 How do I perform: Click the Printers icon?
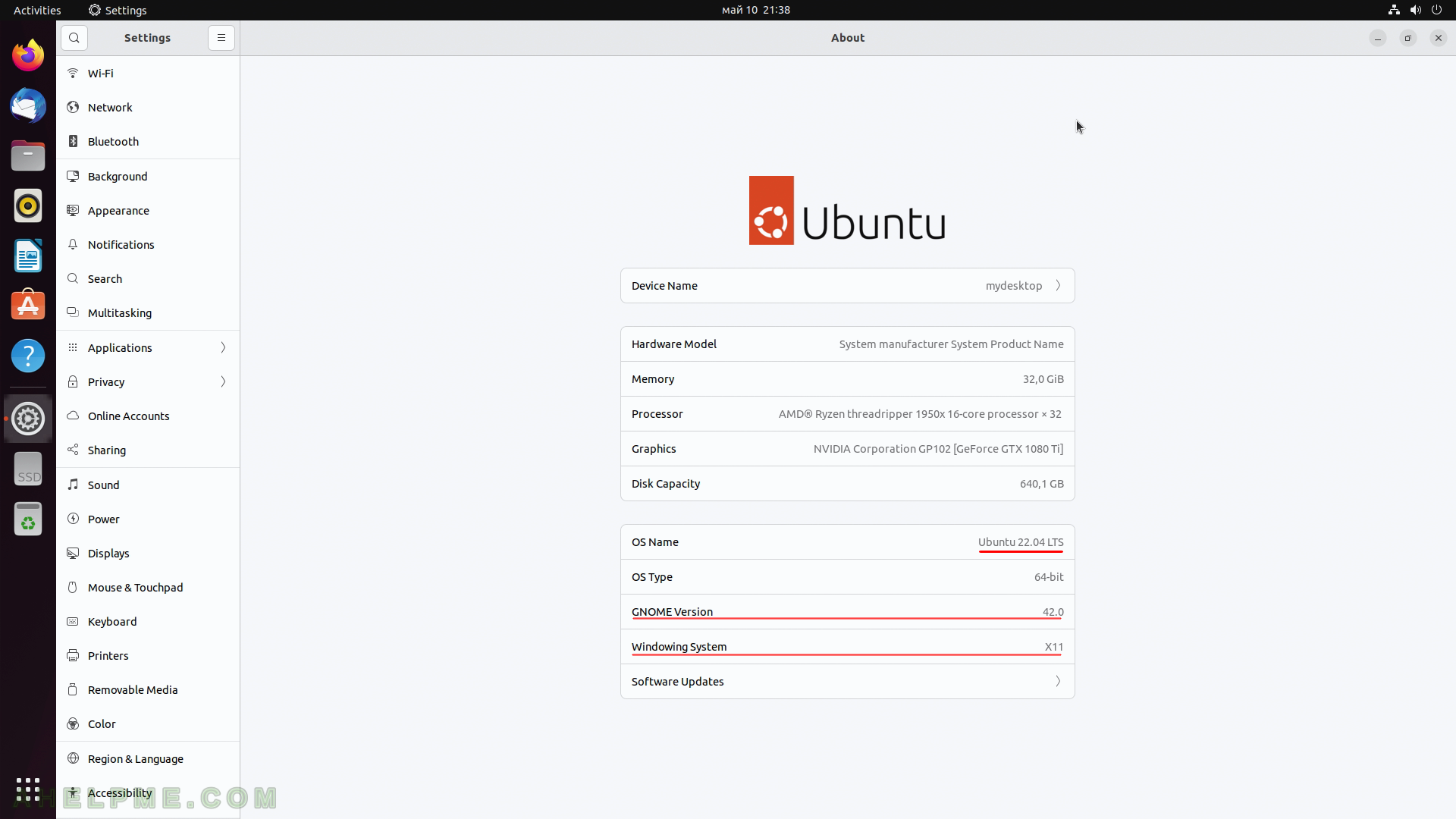click(73, 655)
